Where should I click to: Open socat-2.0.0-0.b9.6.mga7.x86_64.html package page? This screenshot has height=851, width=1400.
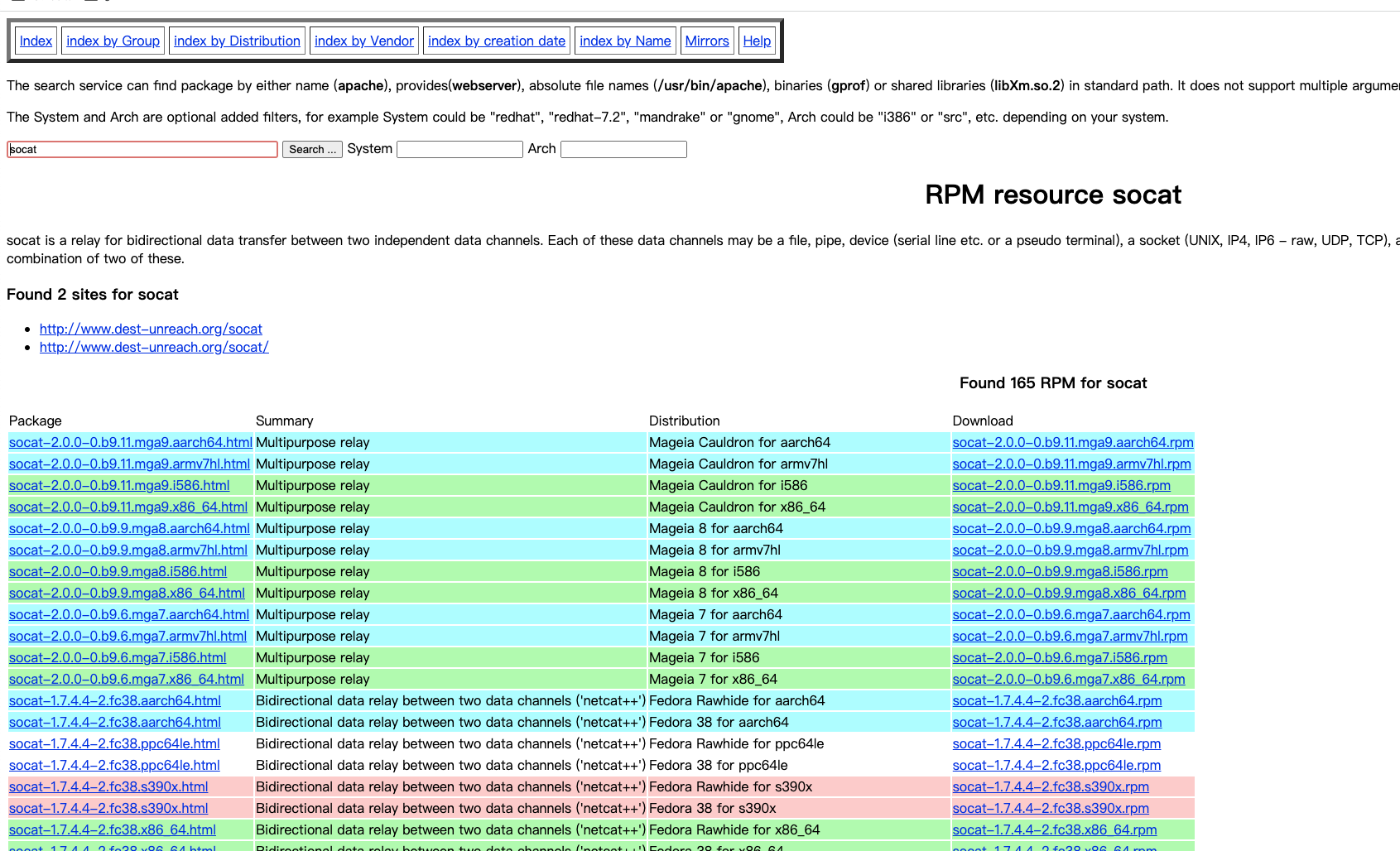pos(127,679)
